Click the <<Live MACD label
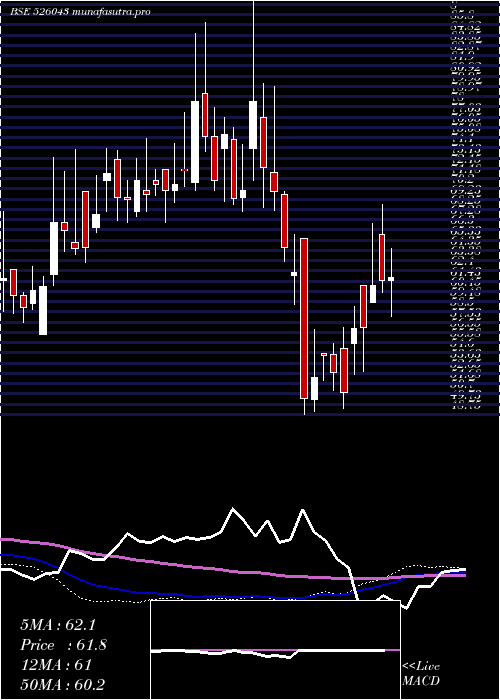The width and height of the screenshot is (500, 700). click(421, 674)
